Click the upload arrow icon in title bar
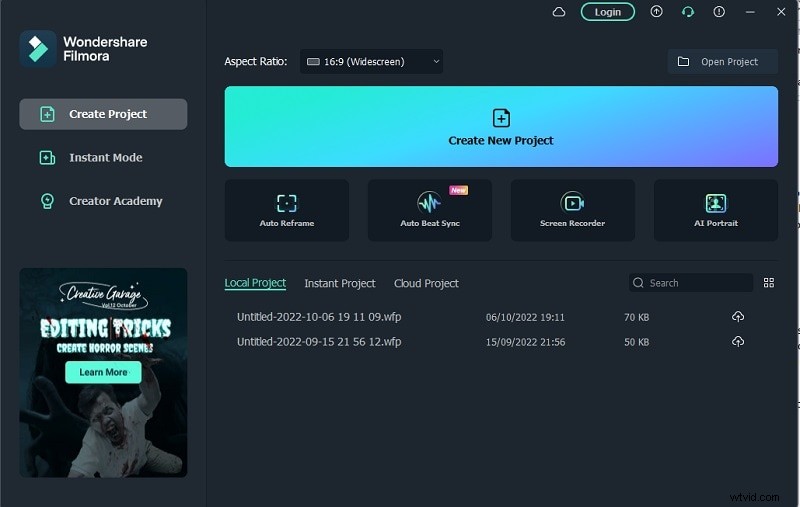Screen dimensions: 800x507 (656, 12)
